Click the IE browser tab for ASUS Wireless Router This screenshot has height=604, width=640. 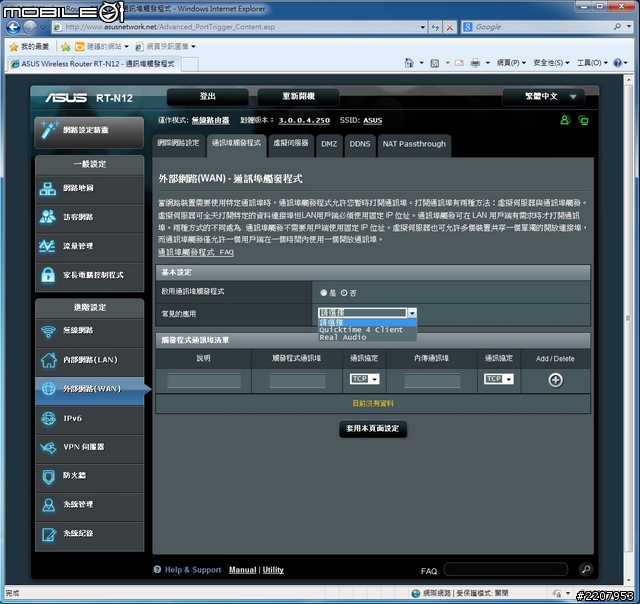pyautogui.click(x=94, y=64)
